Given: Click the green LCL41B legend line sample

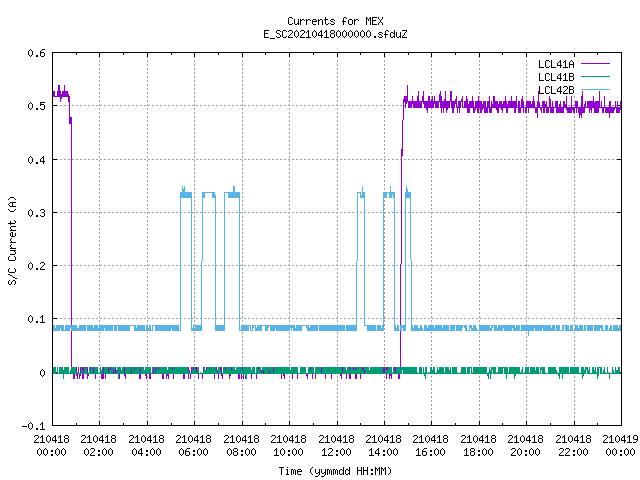Looking at the screenshot, I should 596,76.
